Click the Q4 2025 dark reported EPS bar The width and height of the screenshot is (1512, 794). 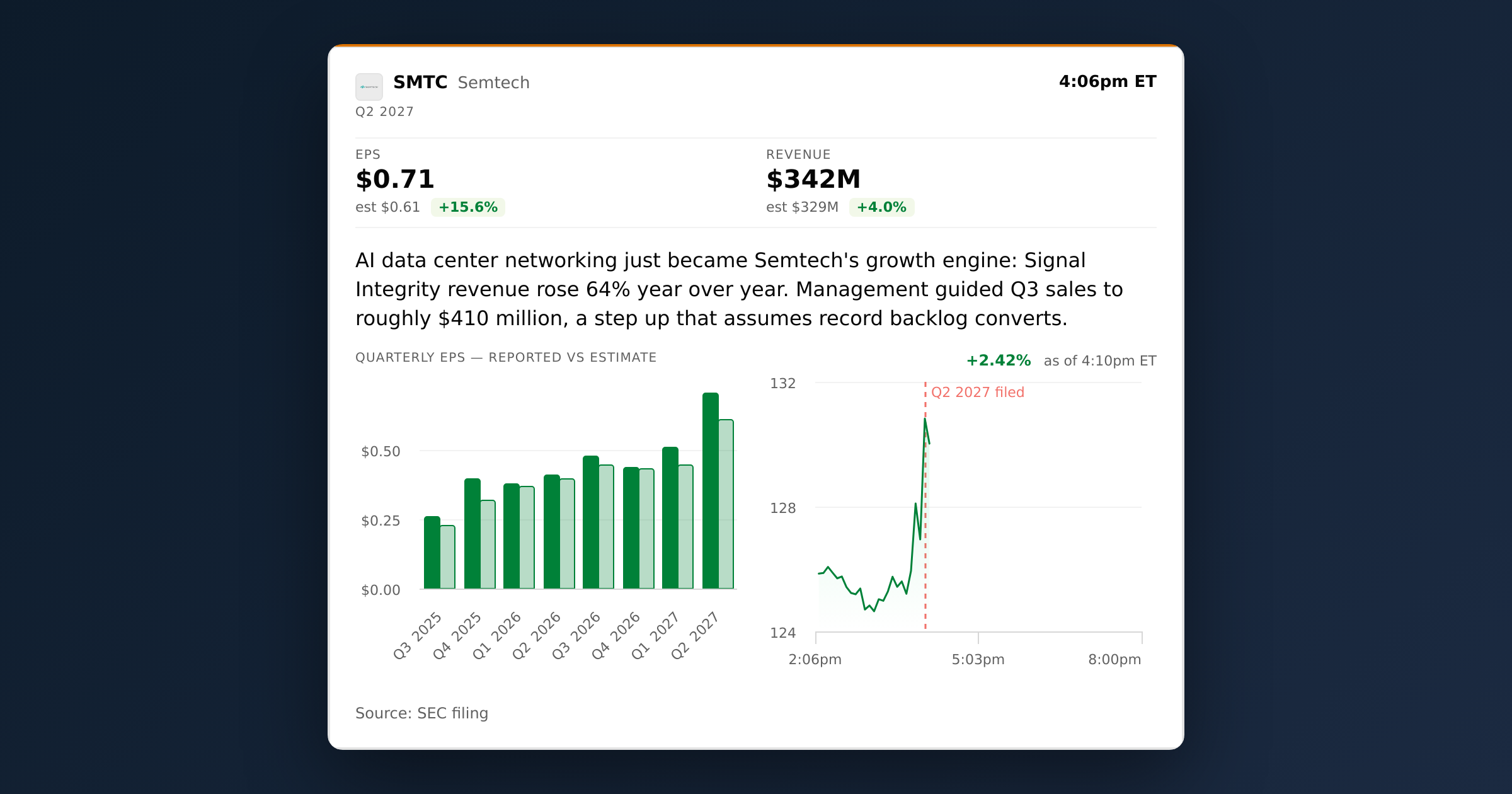(x=472, y=534)
